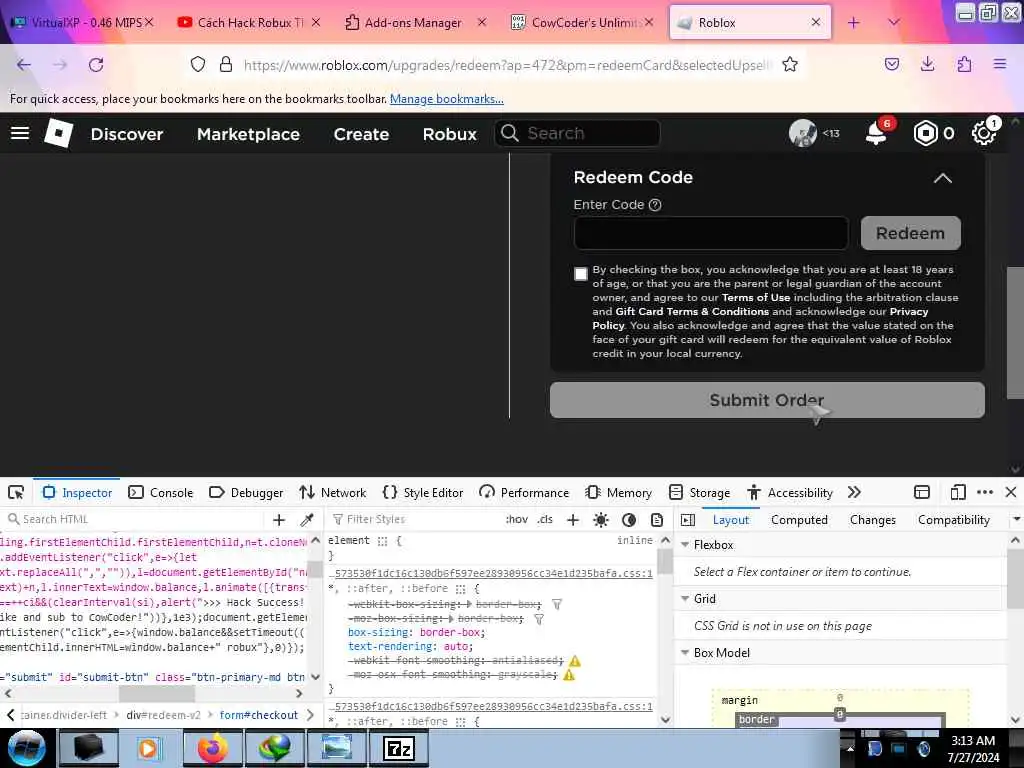Open a new browser tab
The image size is (1024, 768).
tap(854, 23)
